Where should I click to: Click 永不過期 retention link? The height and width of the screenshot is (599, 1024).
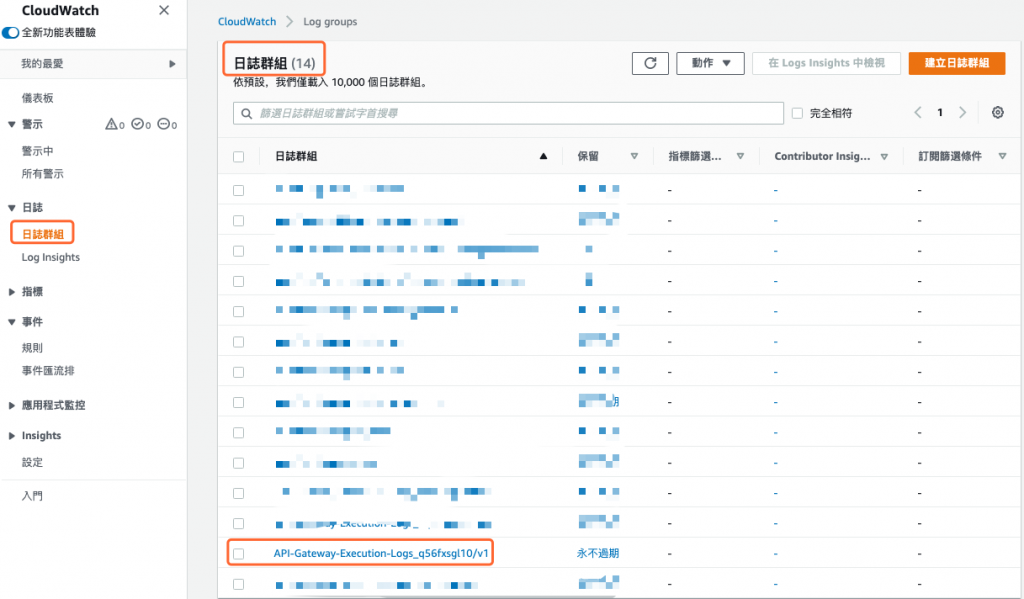point(598,553)
